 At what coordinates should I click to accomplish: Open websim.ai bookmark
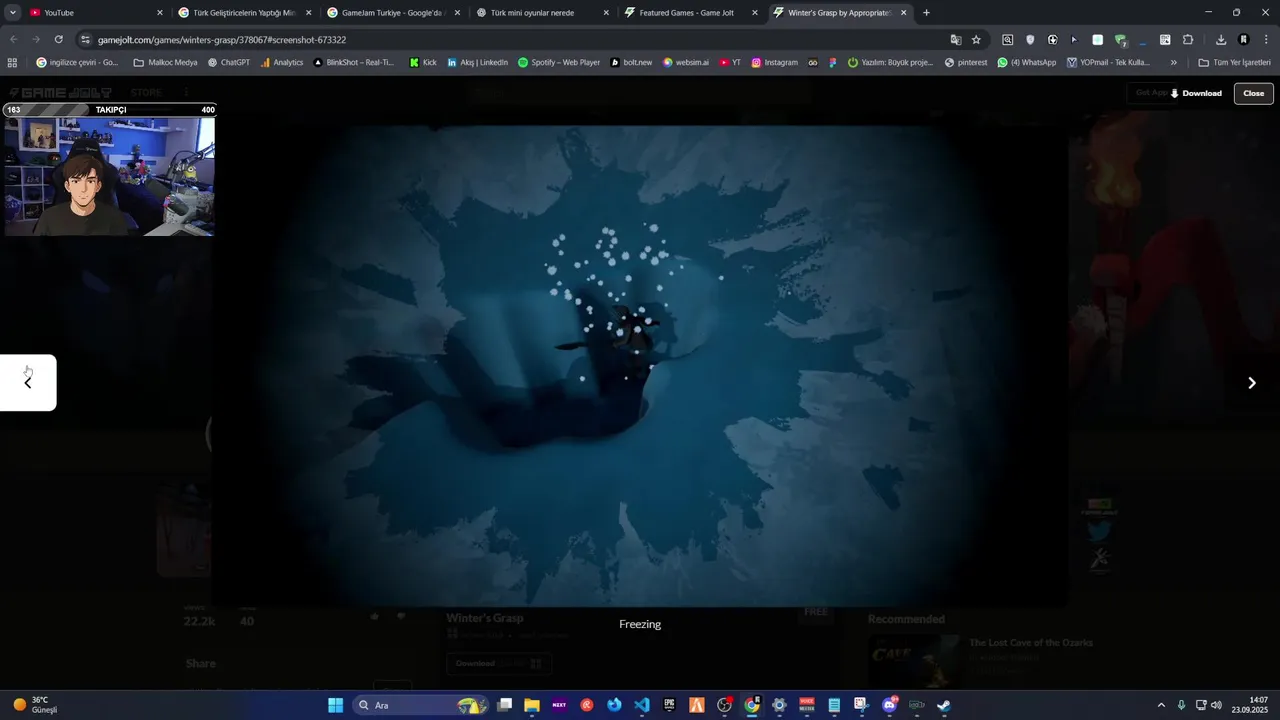(686, 62)
